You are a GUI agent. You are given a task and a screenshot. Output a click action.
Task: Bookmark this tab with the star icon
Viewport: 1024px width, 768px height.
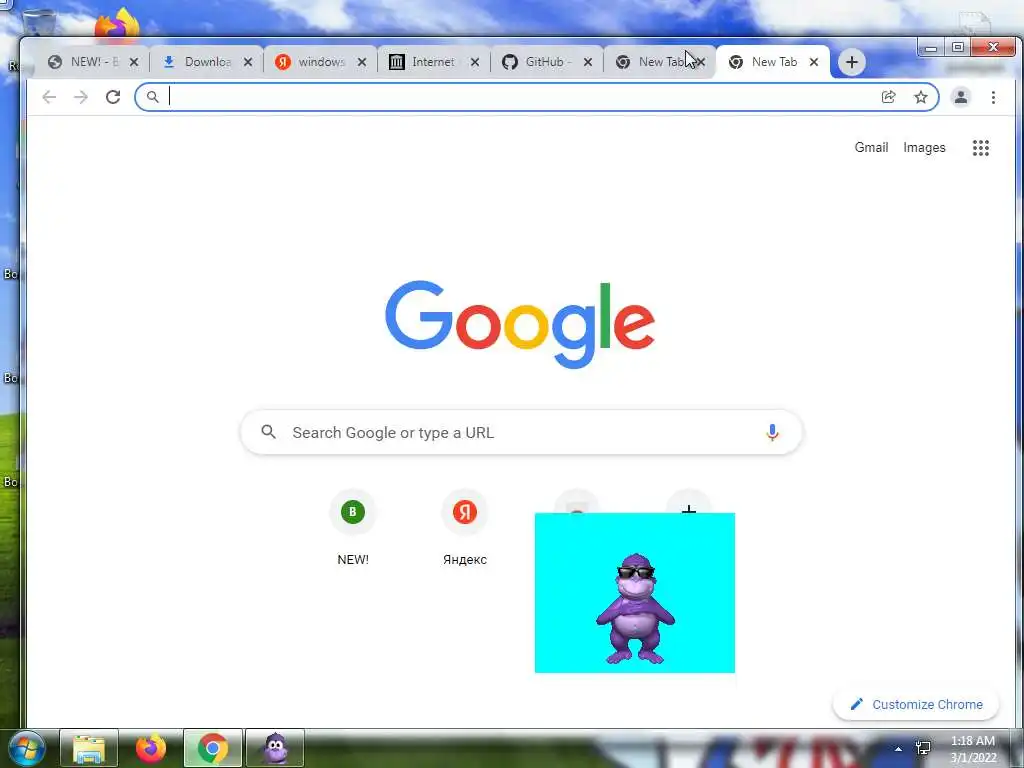click(921, 97)
